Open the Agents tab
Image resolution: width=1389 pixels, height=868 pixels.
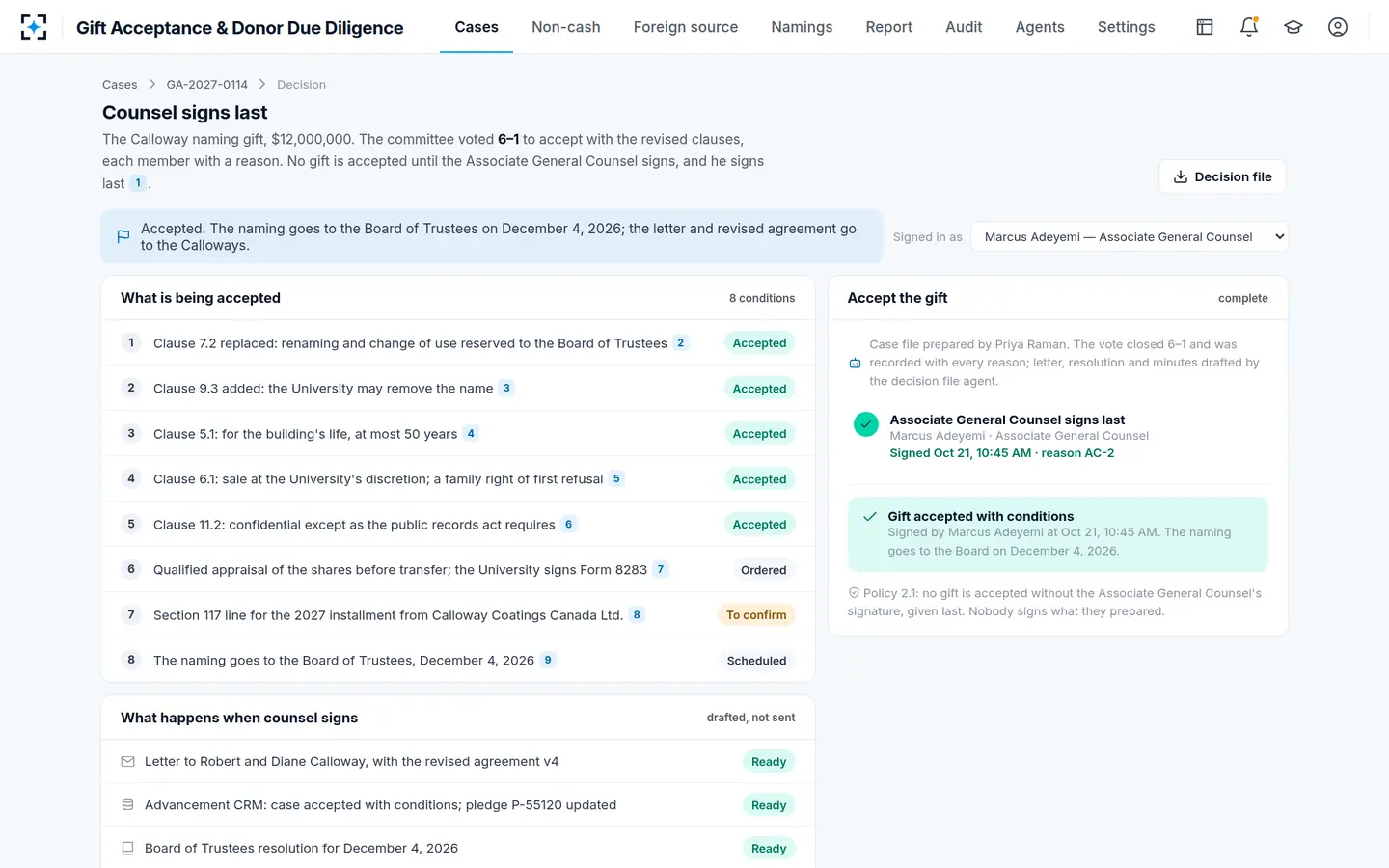click(x=1040, y=27)
